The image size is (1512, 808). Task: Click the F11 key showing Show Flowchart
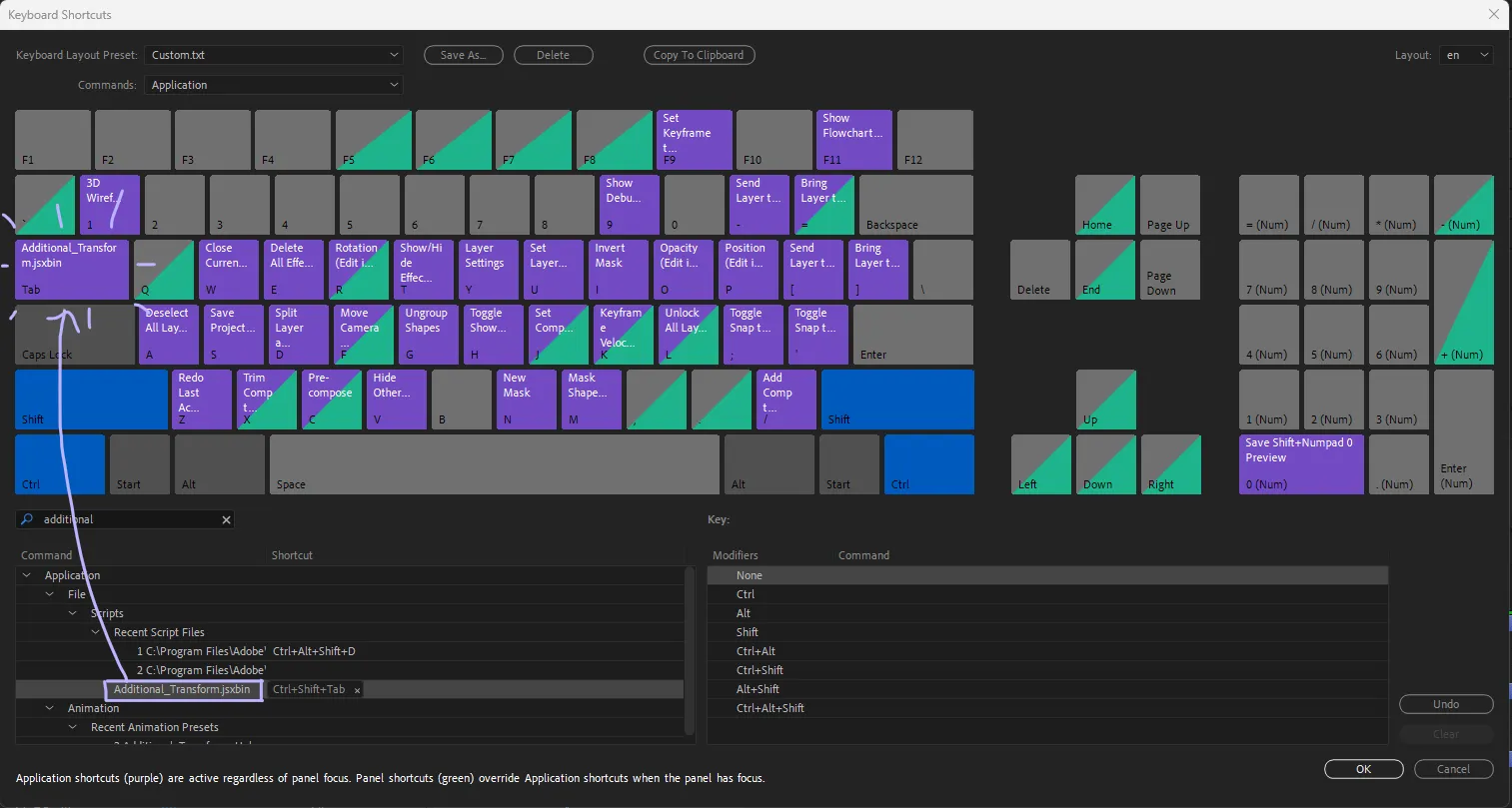[854, 140]
